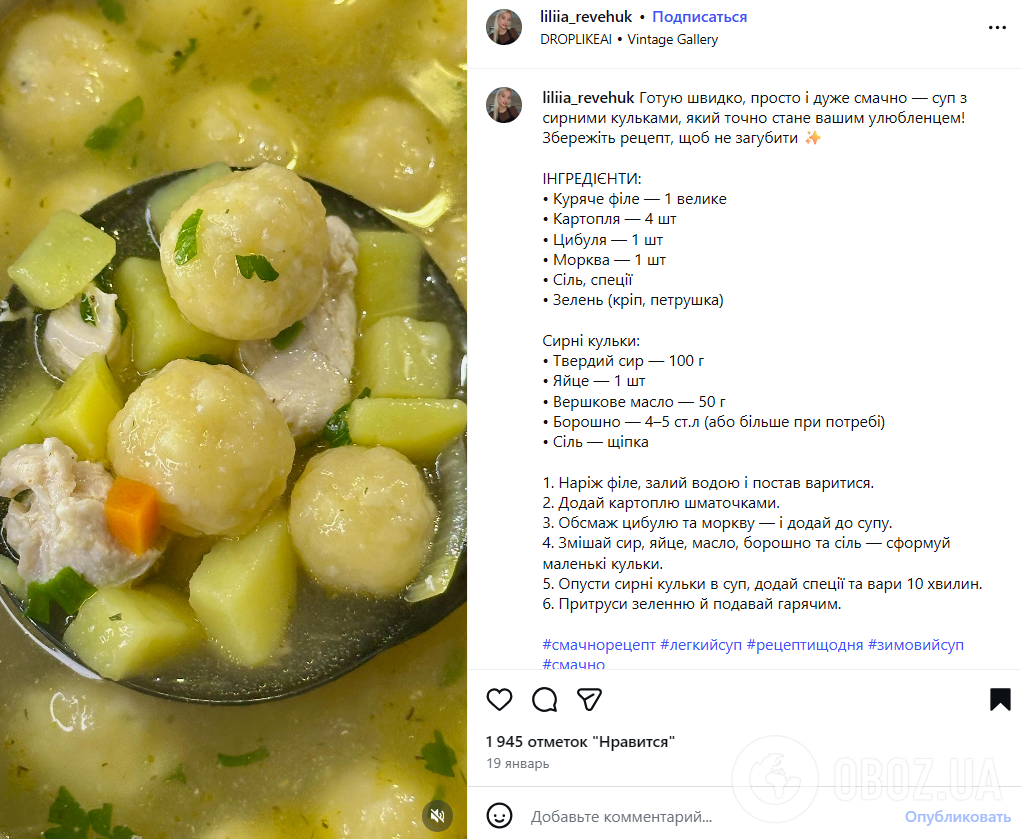Unmute the video with the speaker icon
This screenshot has height=839, width=1021.
[x=438, y=816]
